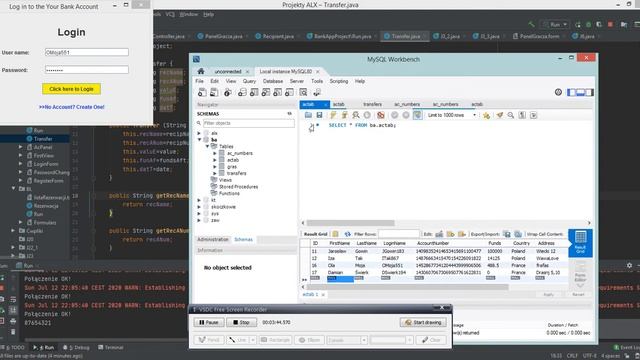Open find panel magnifier icon in editor toolbar
The height and width of the screenshot is (360, 640).
(511, 115)
